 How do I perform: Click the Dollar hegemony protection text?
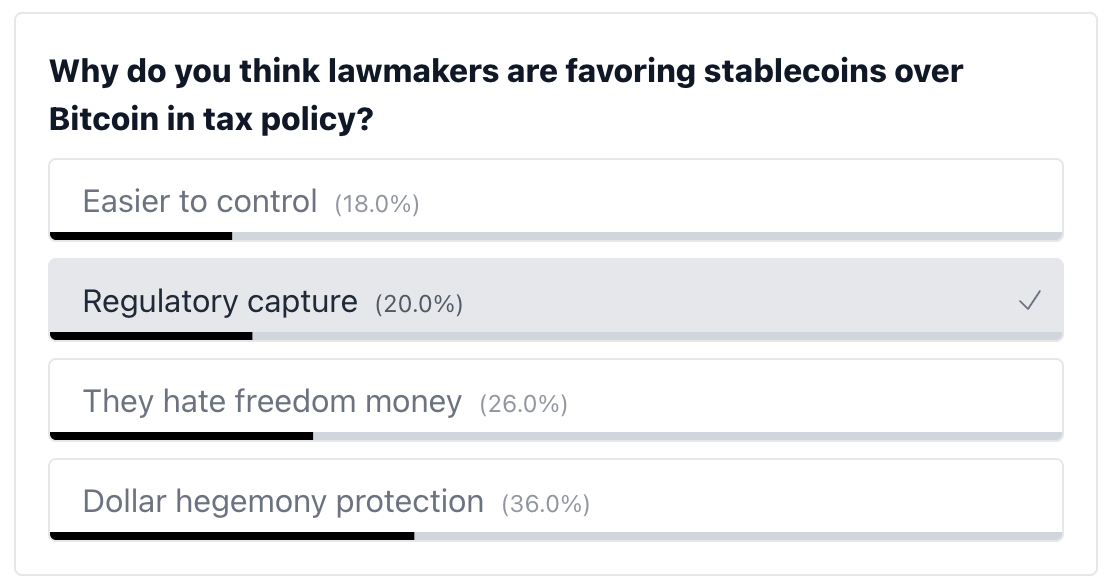tap(282, 501)
